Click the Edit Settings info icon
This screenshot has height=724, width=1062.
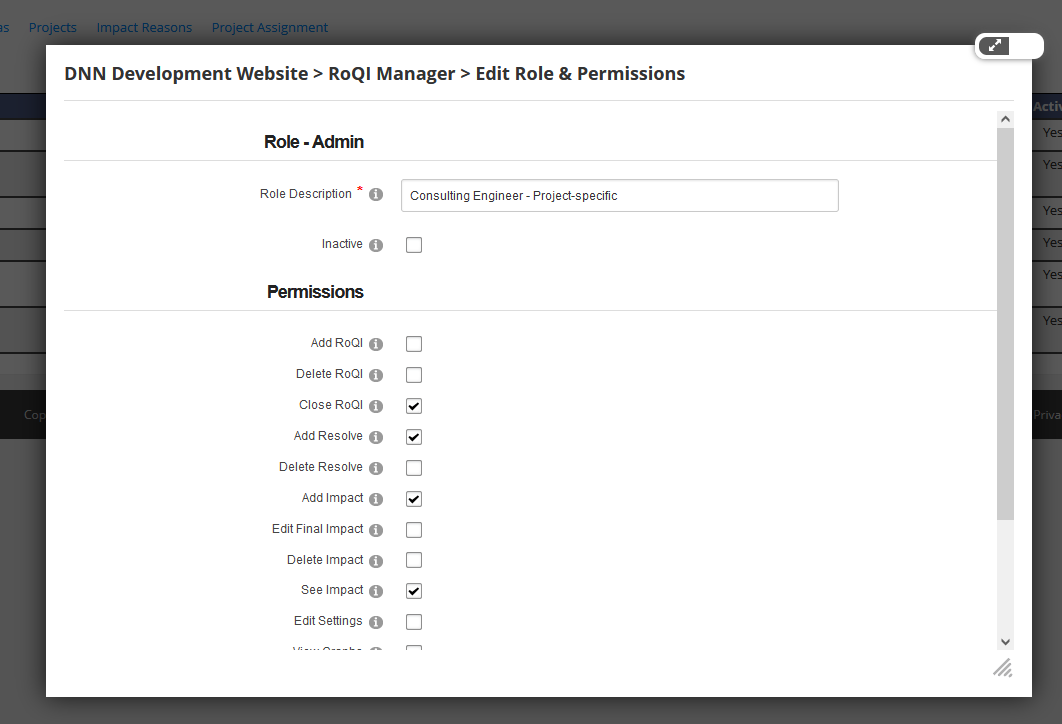tap(376, 622)
